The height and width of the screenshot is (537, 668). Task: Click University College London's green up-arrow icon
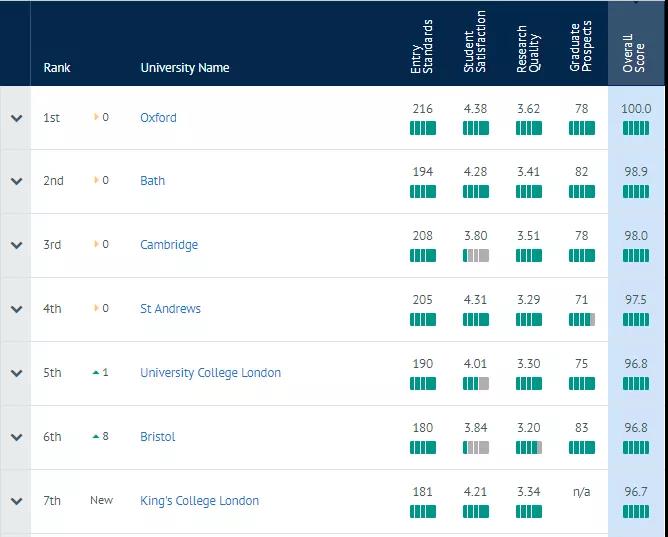(x=96, y=373)
